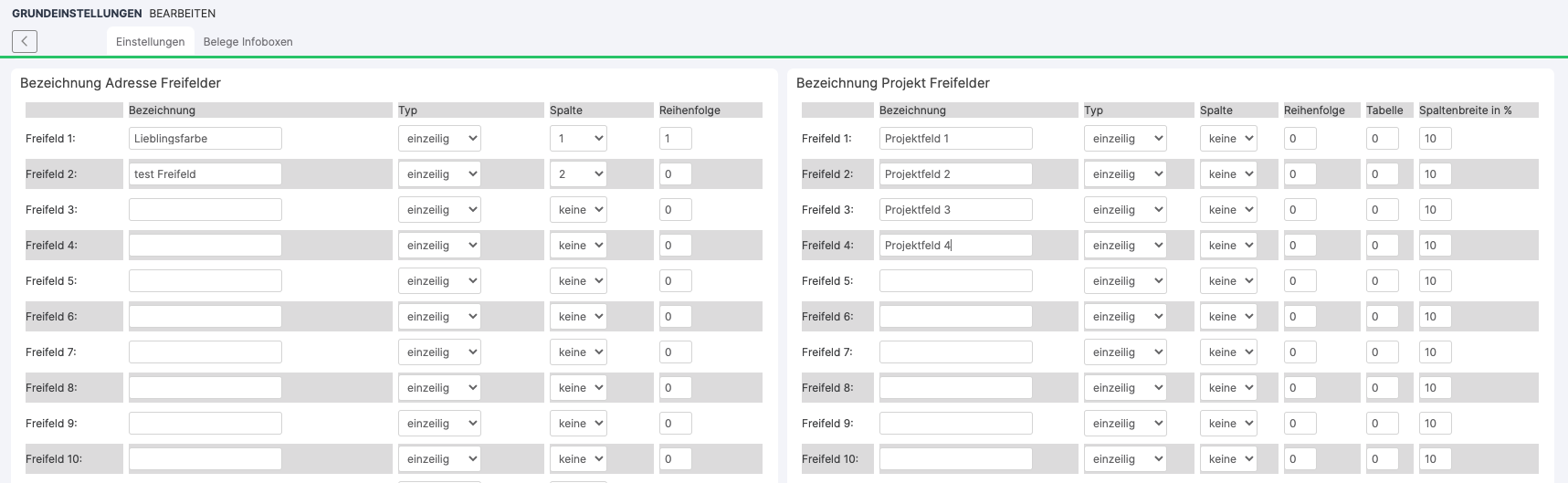
Task: Click the Projektfeld 4 name field
Action: point(955,246)
